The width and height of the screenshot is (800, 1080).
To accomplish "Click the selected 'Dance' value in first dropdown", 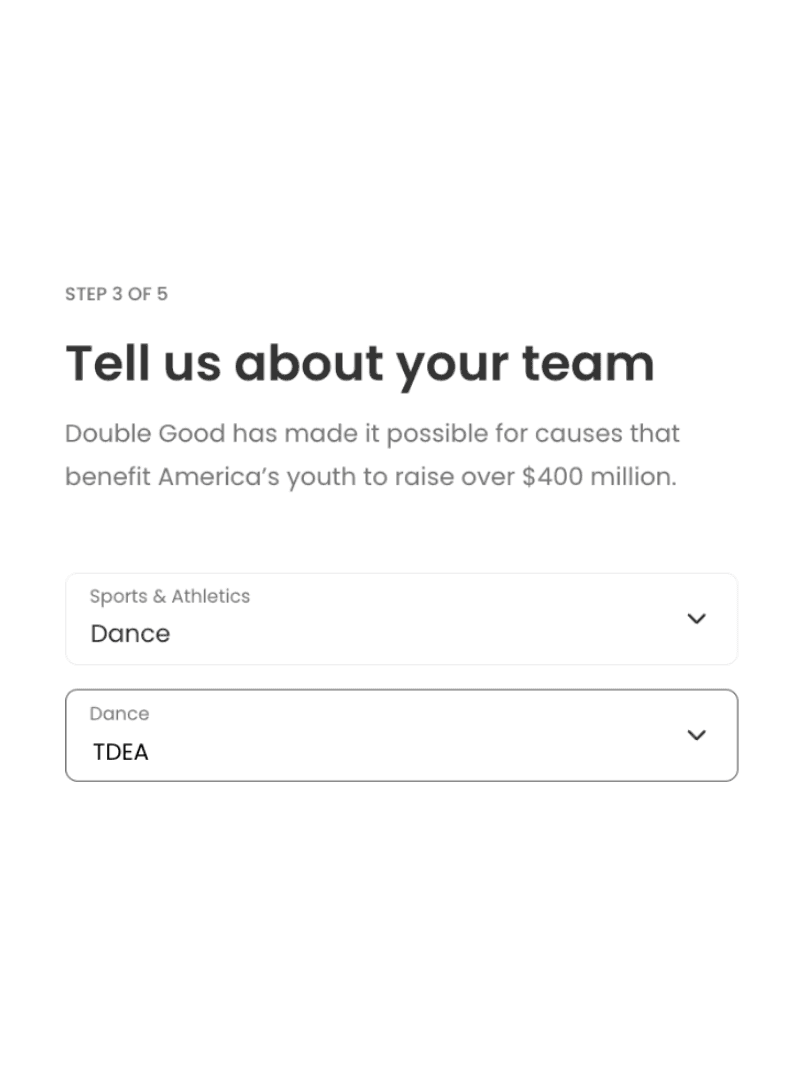I will click(x=130, y=634).
